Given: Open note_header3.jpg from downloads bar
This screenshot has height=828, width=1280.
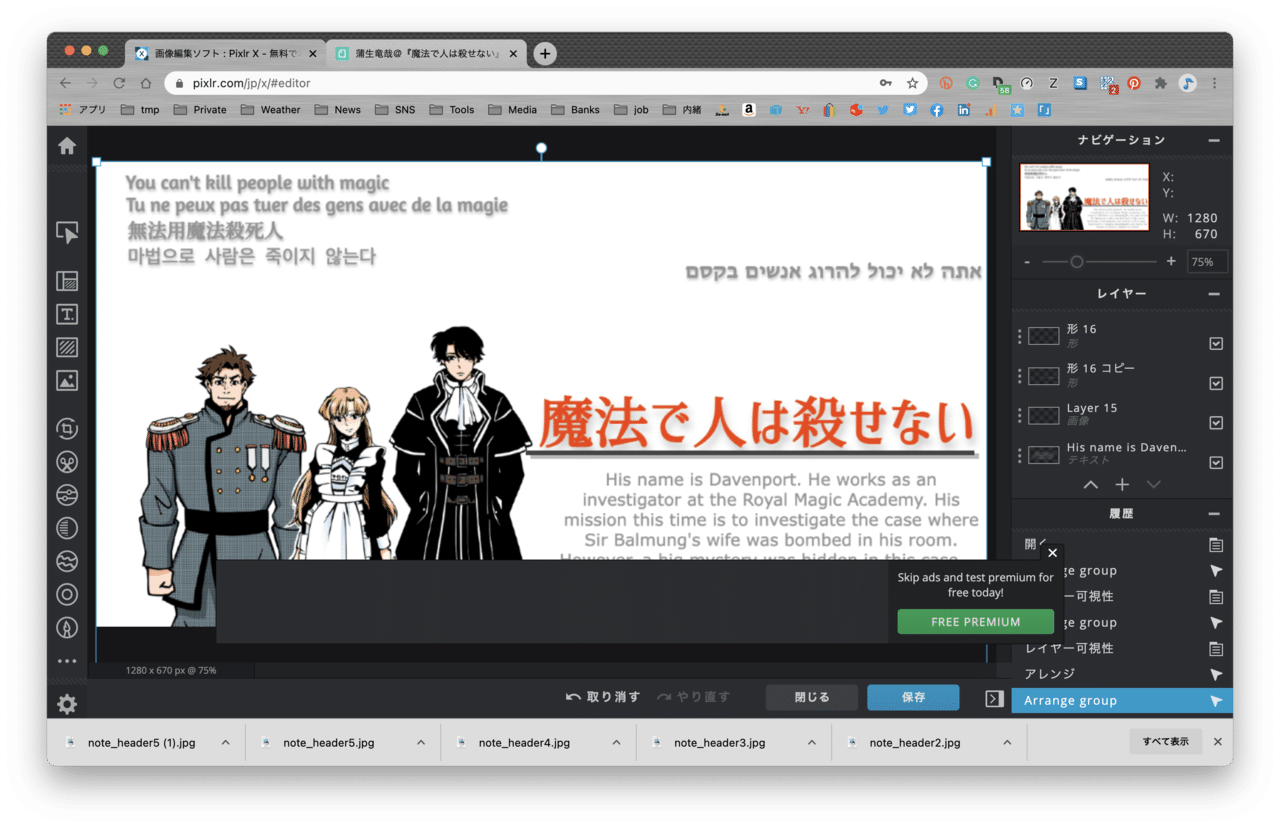Looking at the screenshot, I should [718, 743].
